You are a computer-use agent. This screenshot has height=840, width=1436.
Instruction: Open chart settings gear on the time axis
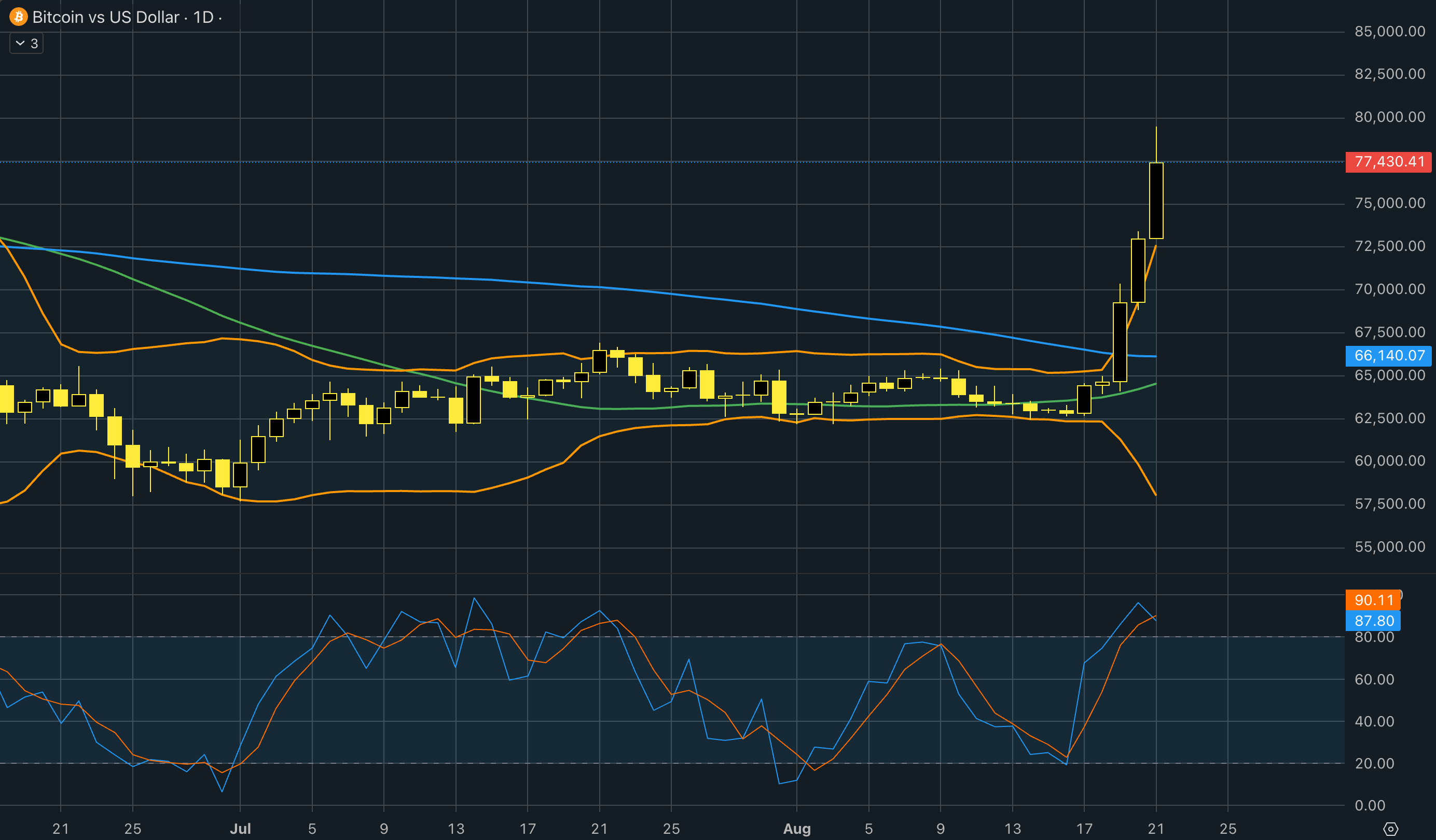click(x=1390, y=829)
